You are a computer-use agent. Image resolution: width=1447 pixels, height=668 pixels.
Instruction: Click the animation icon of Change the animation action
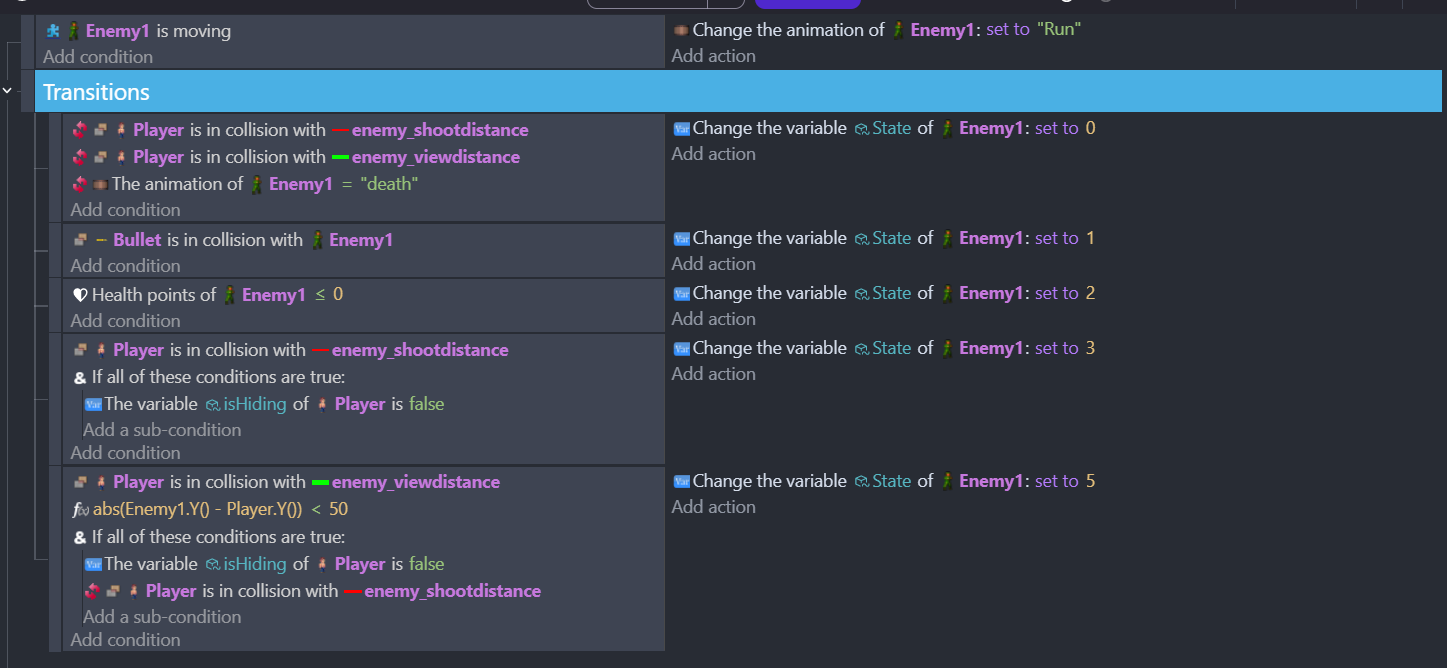click(681, 30)
